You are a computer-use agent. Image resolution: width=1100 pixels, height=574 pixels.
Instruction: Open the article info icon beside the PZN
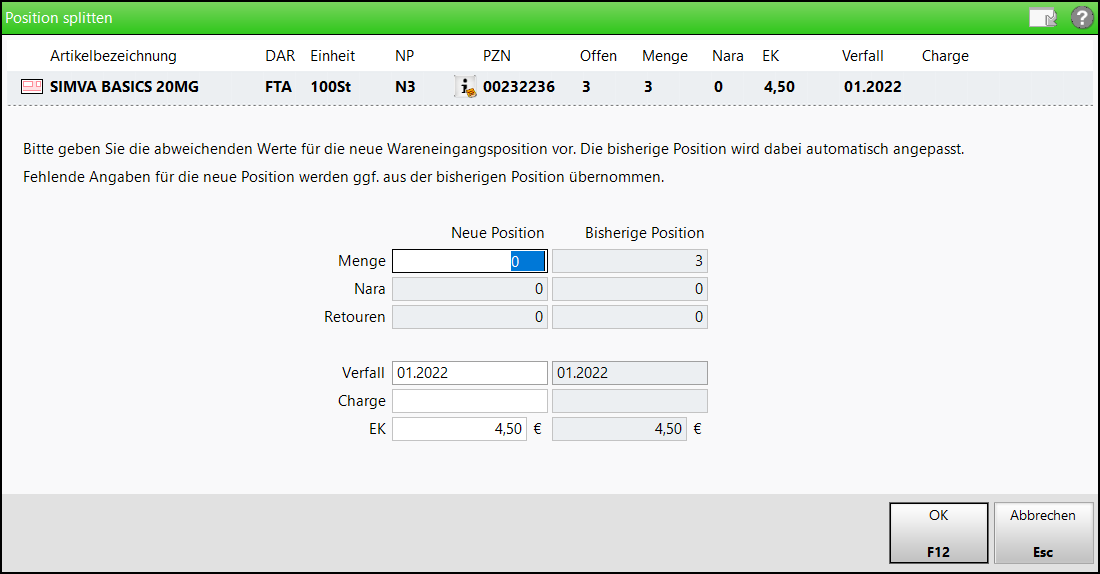click(x=465, y=87)
